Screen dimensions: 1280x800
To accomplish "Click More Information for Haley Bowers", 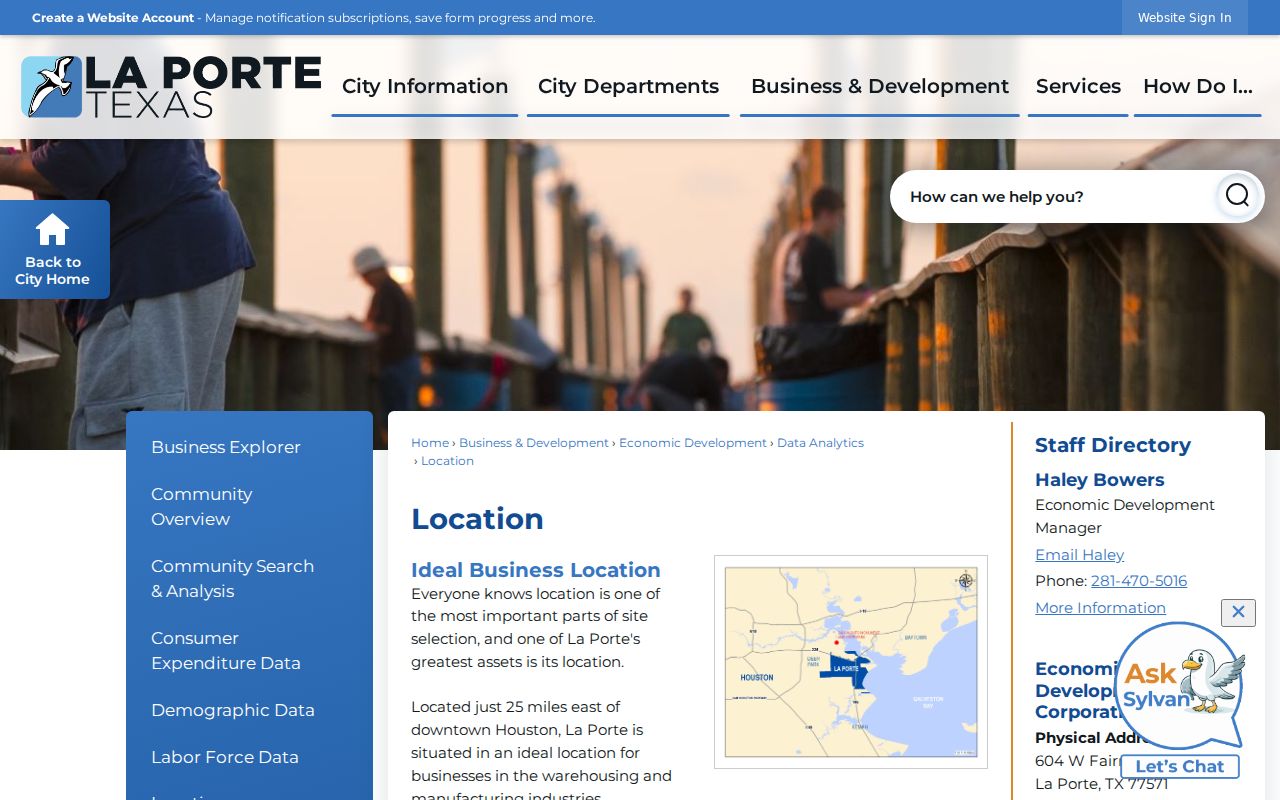I will click(1100, 607).
